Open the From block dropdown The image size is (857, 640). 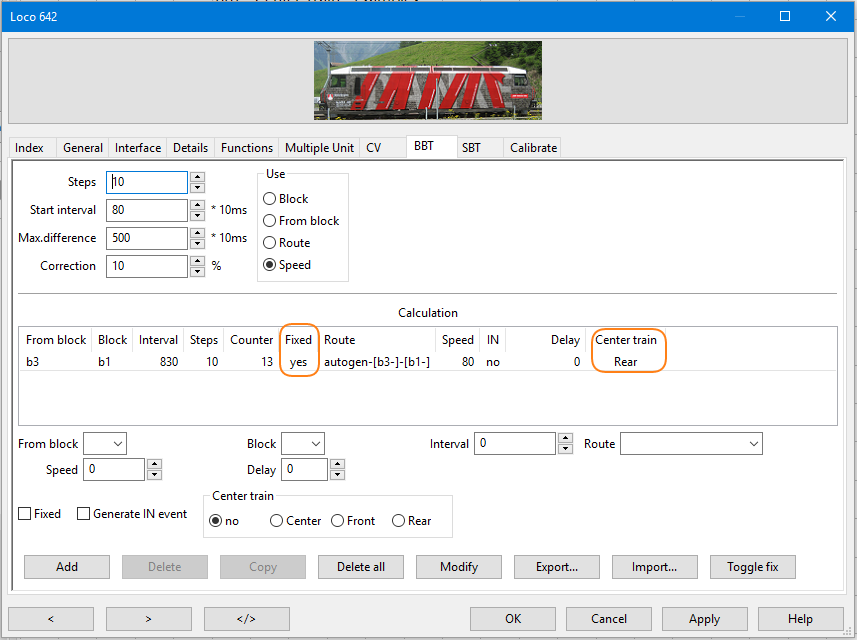[117, 443]
